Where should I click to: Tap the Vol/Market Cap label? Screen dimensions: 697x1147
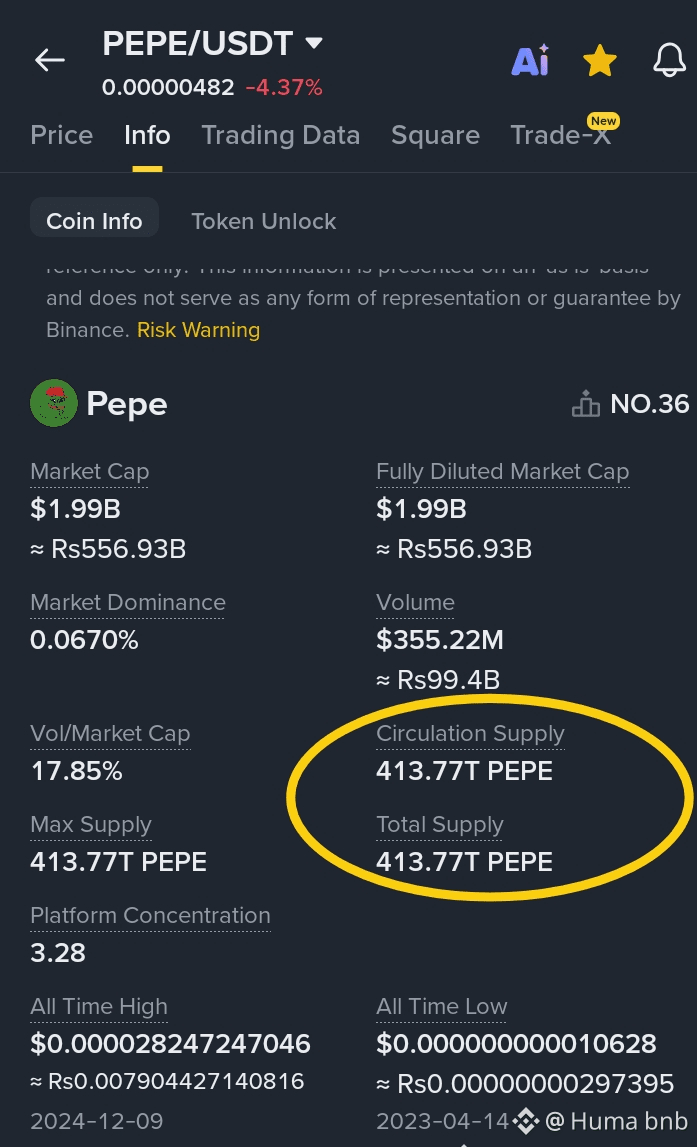coord(110,734)
